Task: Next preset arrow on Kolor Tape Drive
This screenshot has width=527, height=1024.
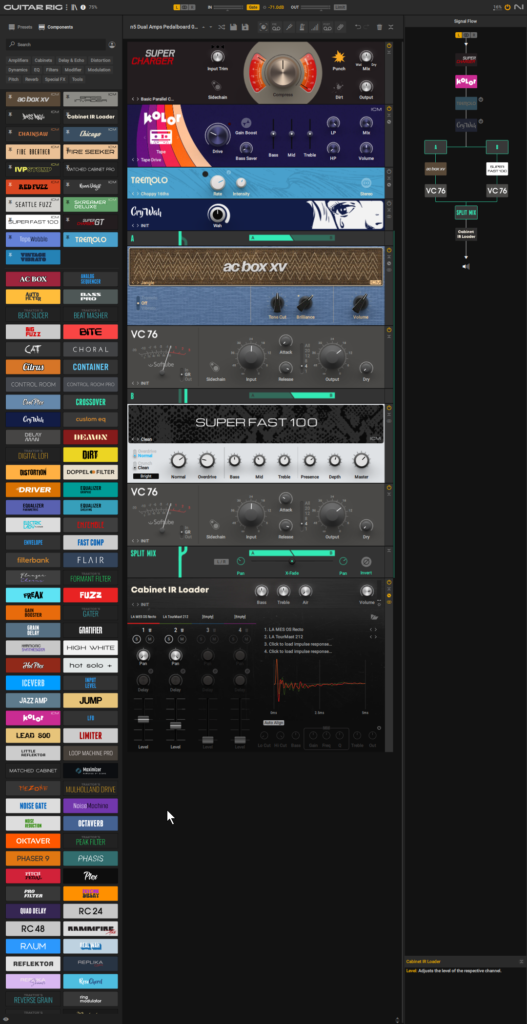Action: click(138, 159)
